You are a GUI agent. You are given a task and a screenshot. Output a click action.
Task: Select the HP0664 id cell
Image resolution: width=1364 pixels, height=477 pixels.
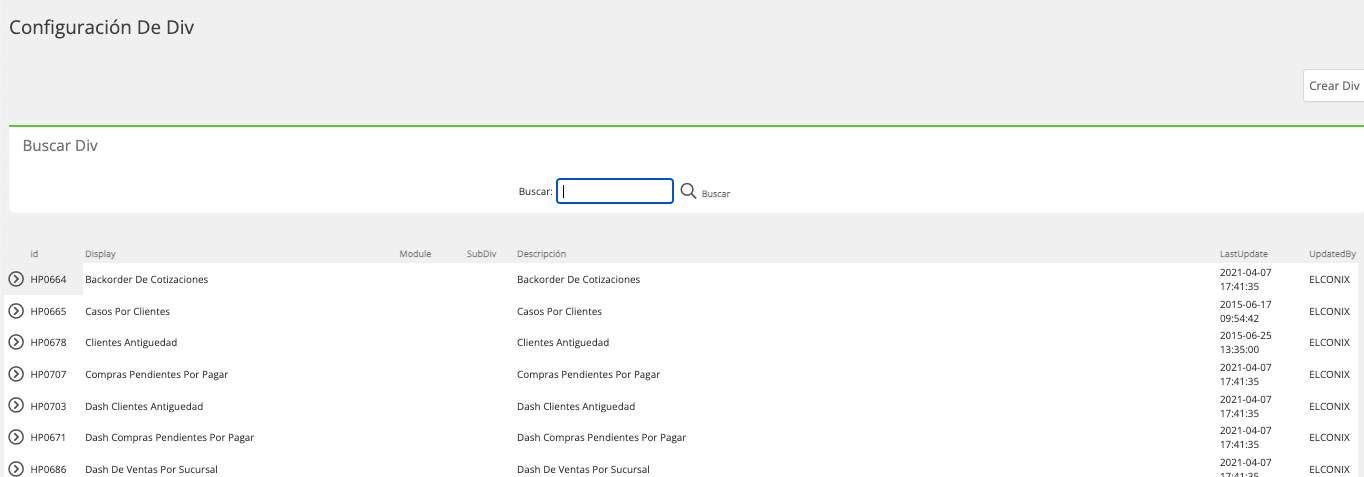click(x=48, y=279)
